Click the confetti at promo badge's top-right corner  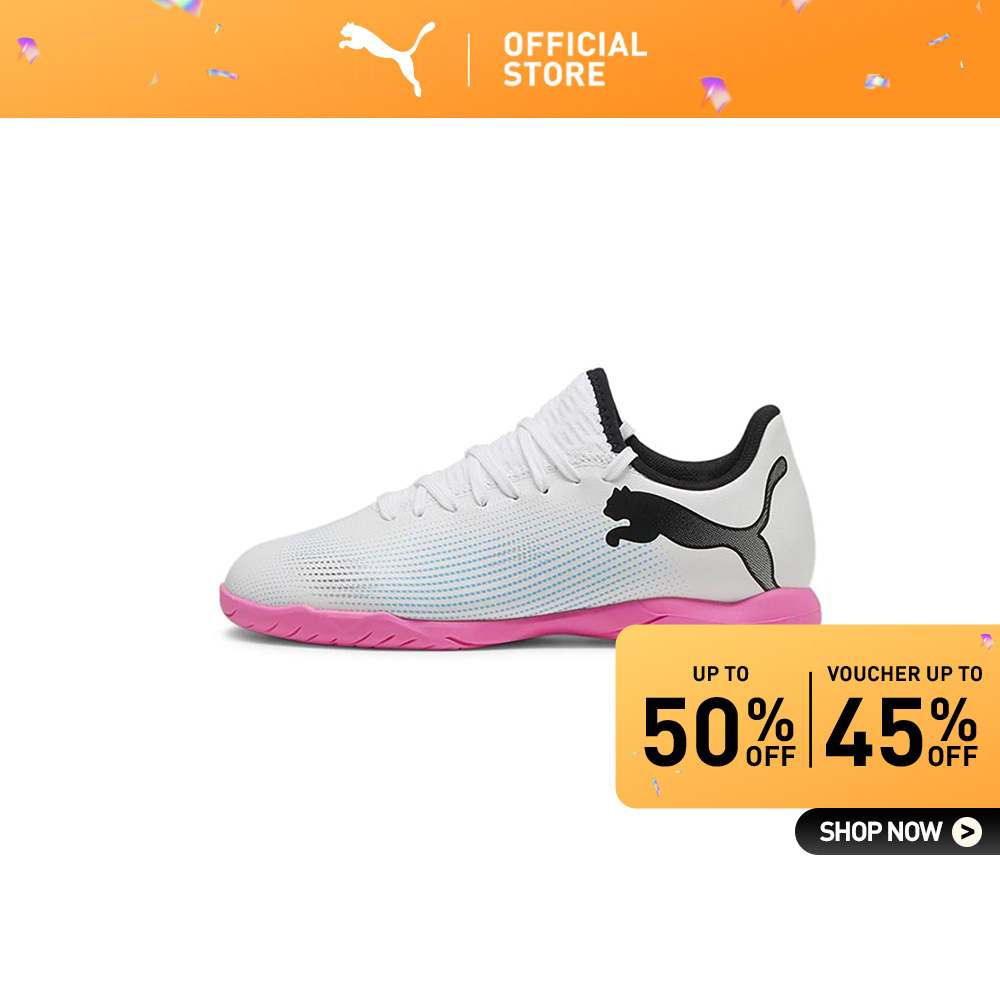click(987, 640)
